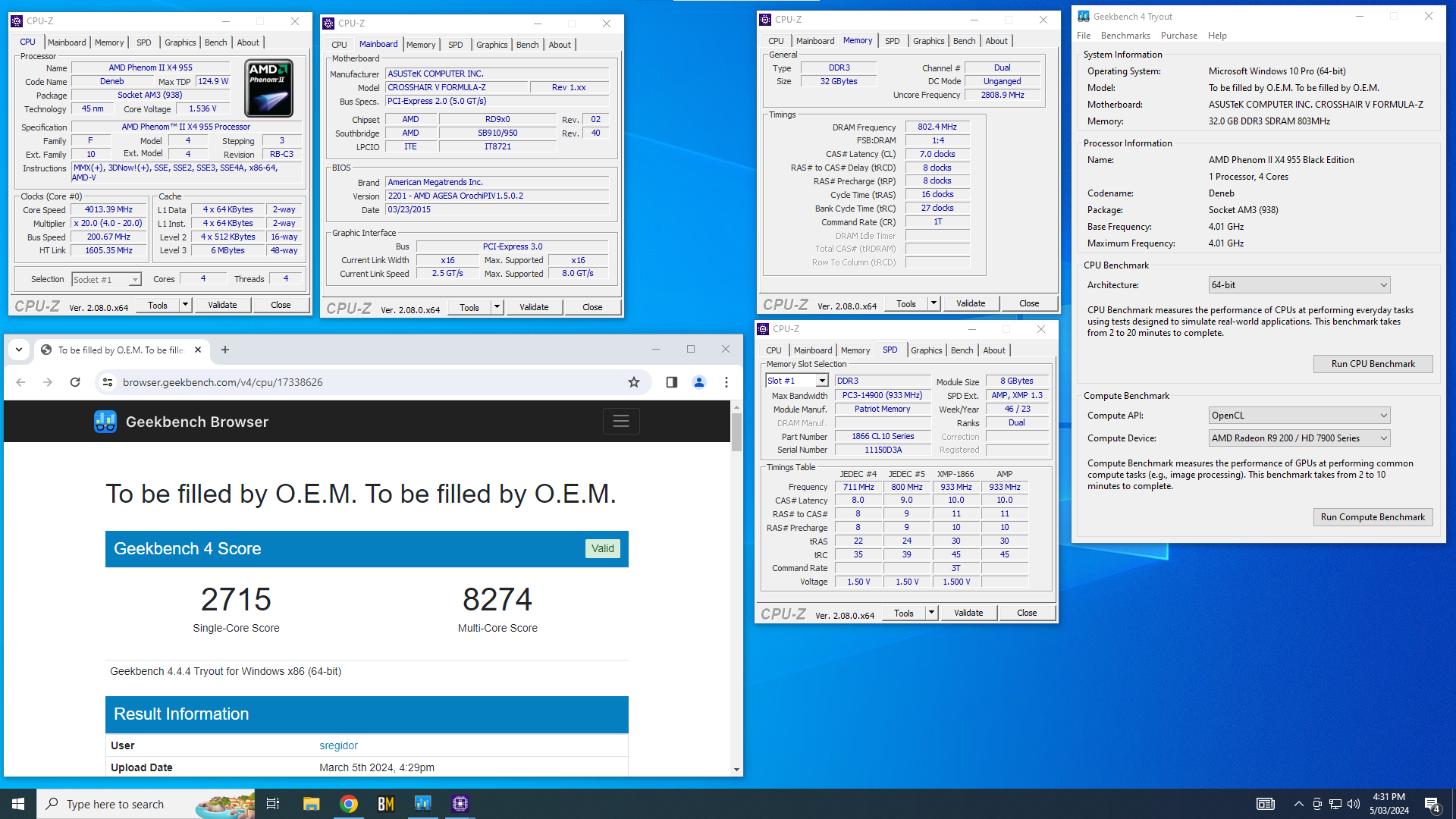Click browser page scrollbar thumb
Image resolution: width=1456 pixels, height=819 pixels.
click(736, 432)
